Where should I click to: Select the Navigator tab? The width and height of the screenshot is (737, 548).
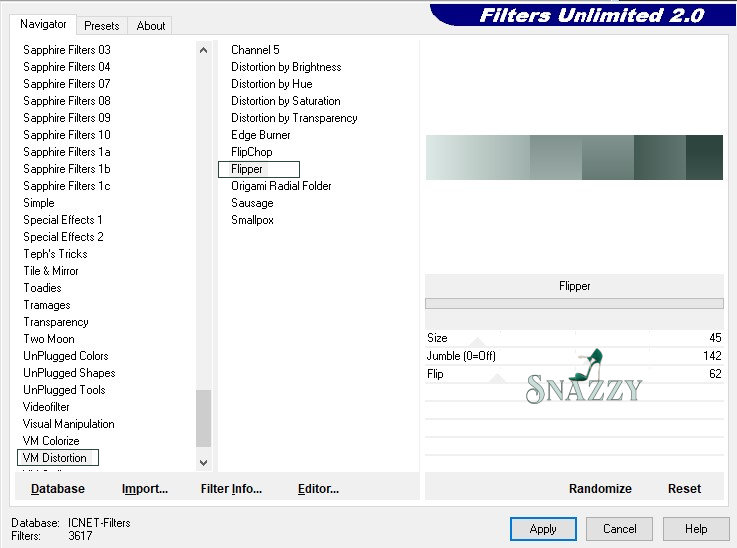click(x=43, y=24)
